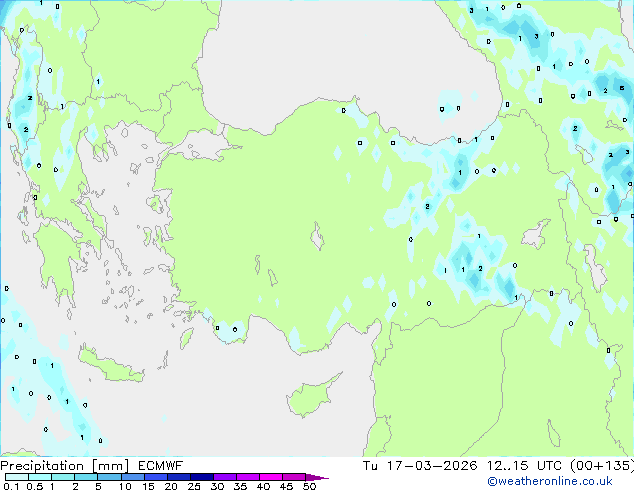Click the "ECMWF" model label
The image size is (634, 490).
[x=161, y=466]
